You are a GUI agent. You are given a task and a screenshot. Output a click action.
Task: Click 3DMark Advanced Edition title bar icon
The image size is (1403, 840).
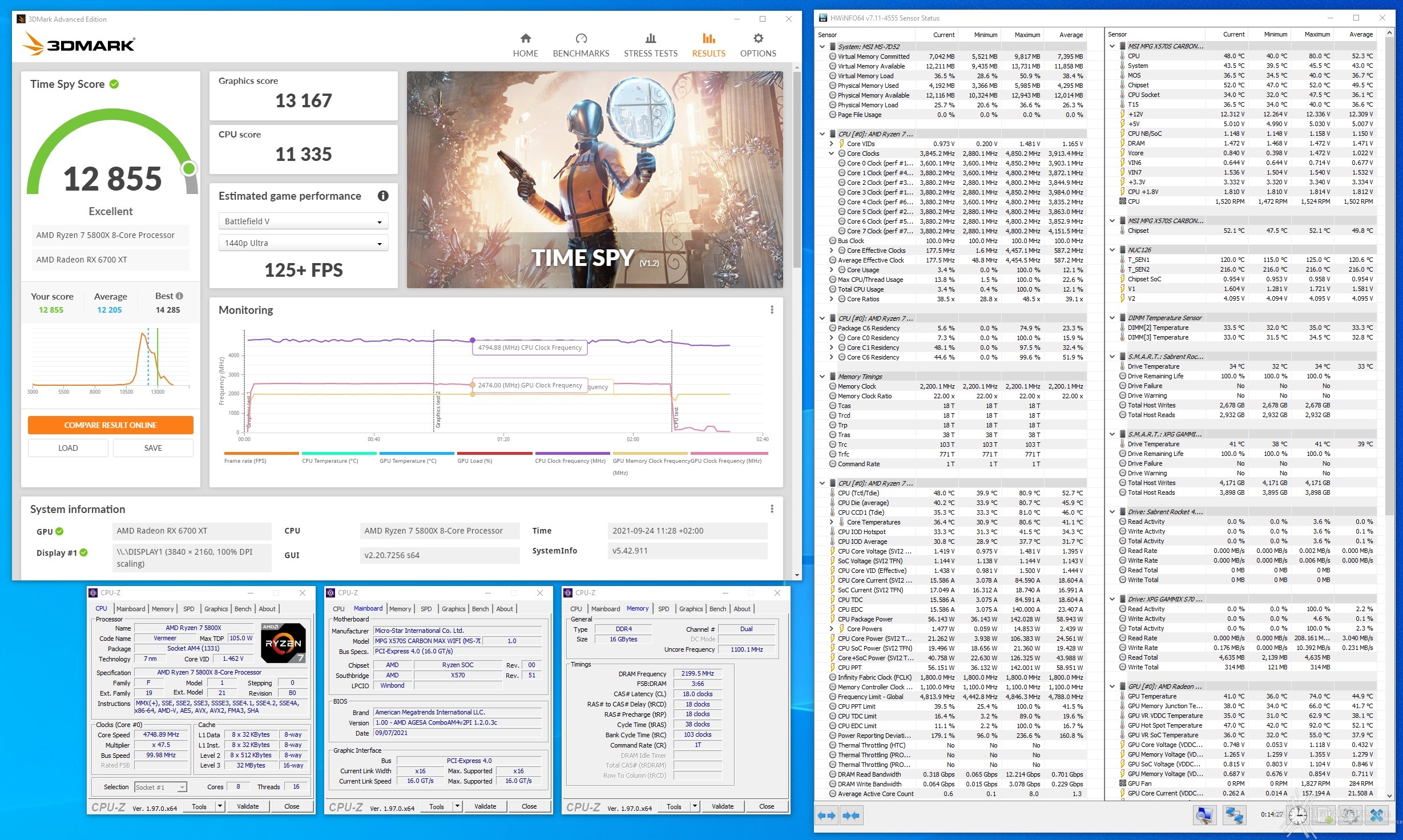click(21, 19)
